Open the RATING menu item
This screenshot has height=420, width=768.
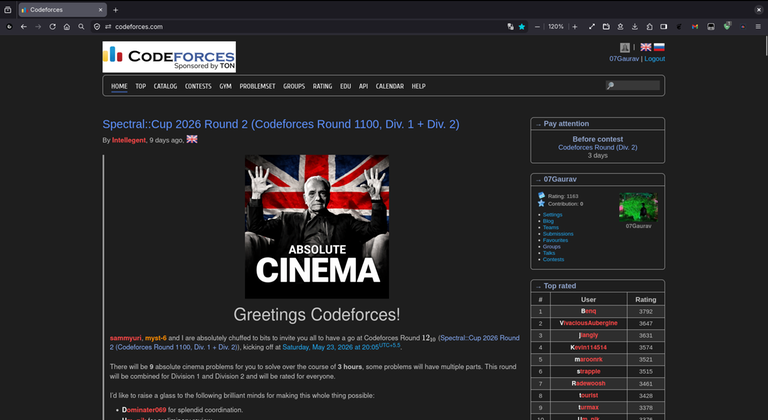coord(322,86)
